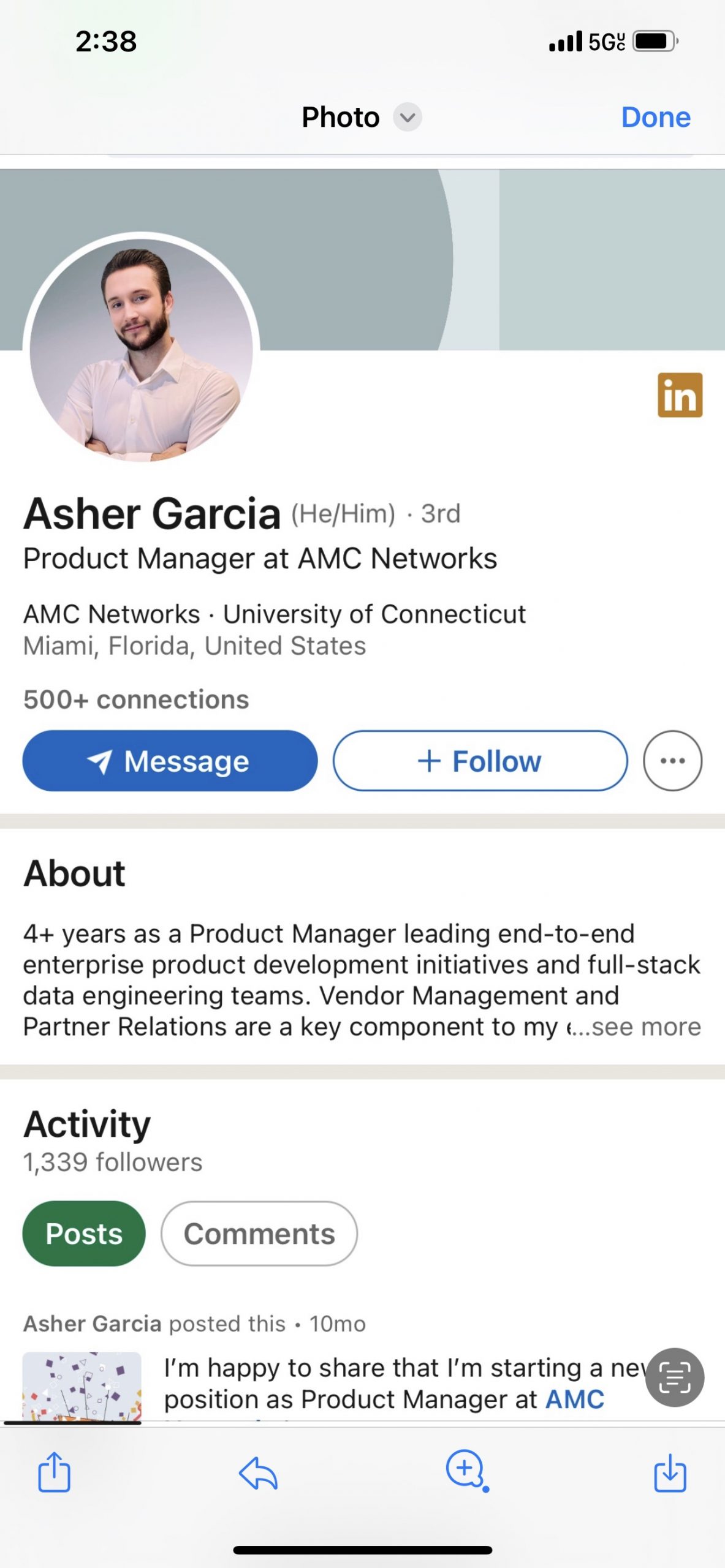
Task: Tap the LinkedIn logo badge
Action: click(x=680, y=395)
